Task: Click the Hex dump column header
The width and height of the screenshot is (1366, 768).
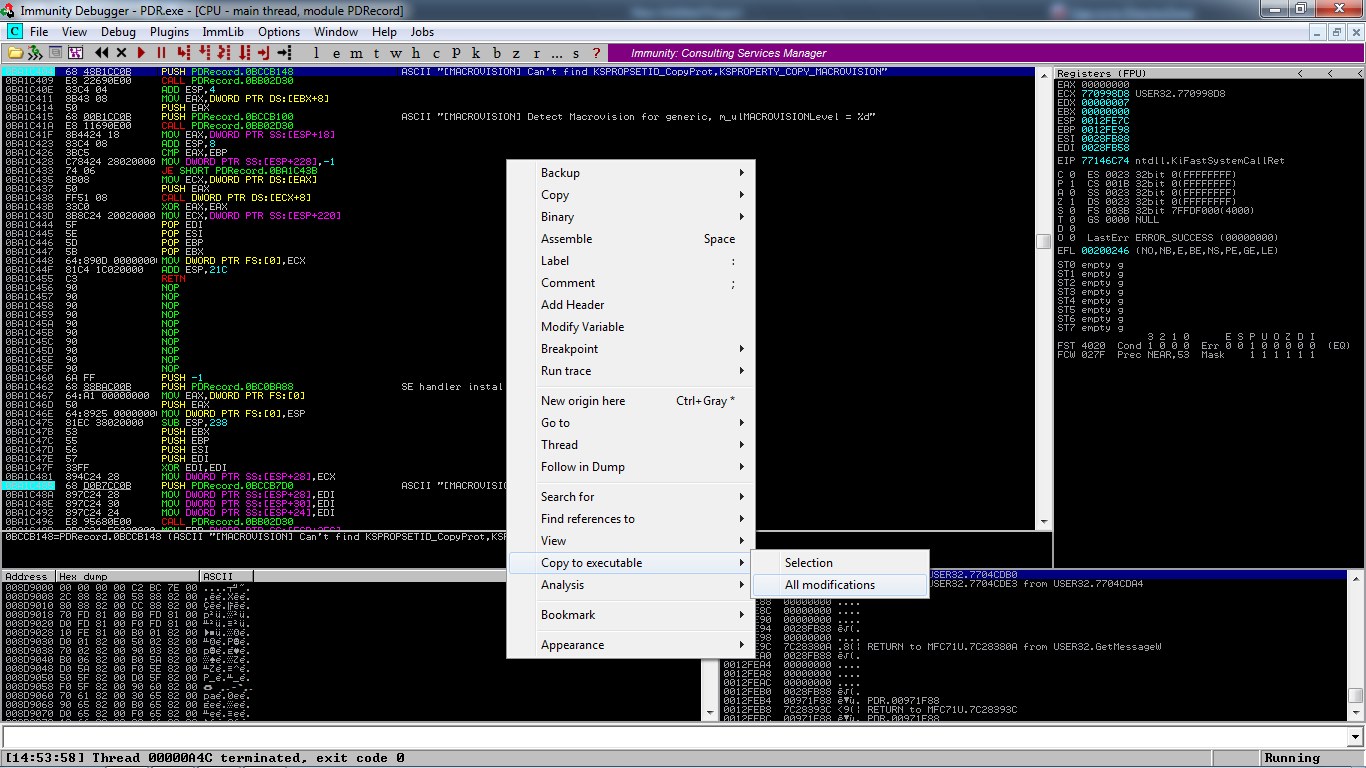Action: (x=127, y=577)
